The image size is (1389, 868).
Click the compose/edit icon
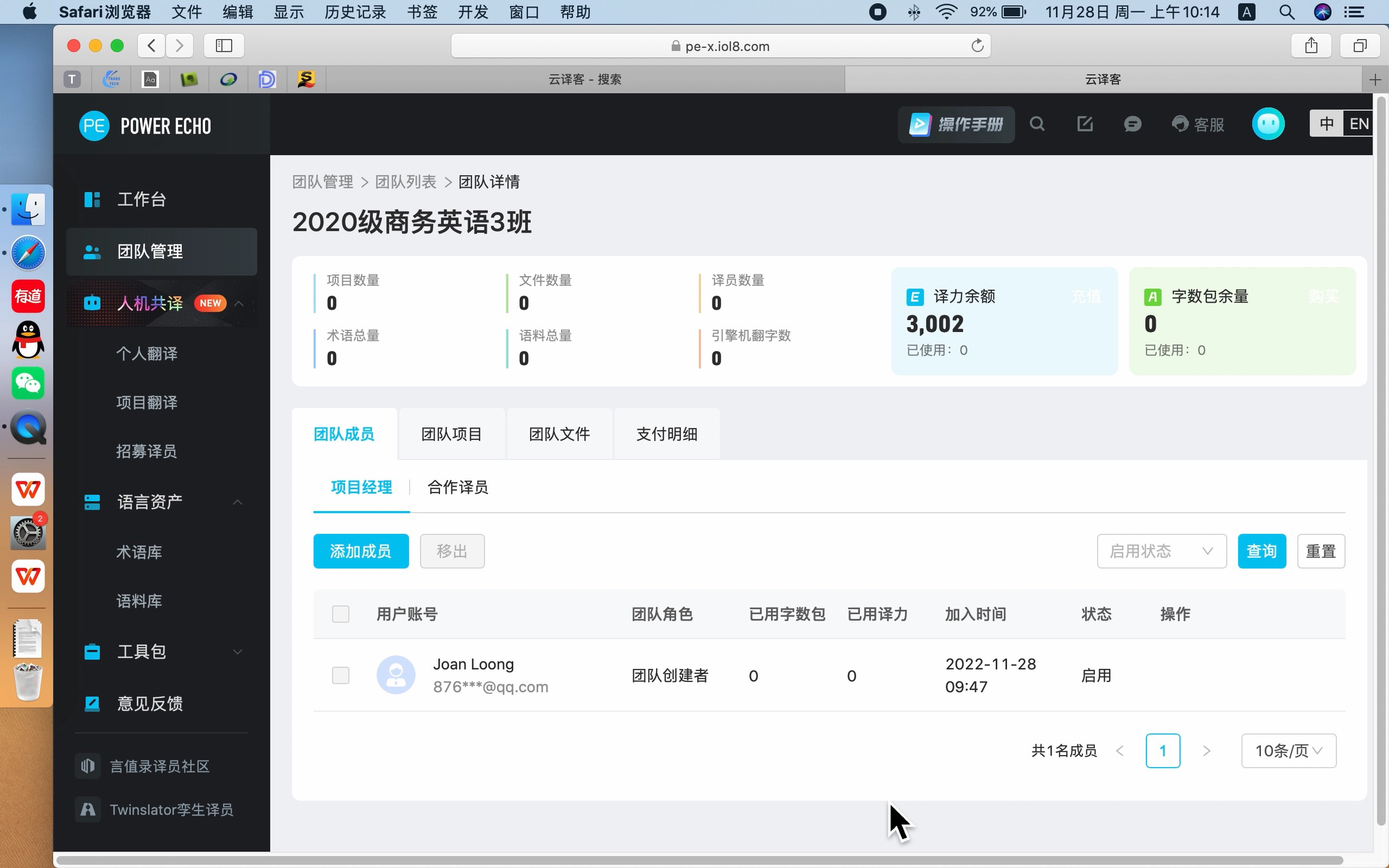tap(1085, 124)
